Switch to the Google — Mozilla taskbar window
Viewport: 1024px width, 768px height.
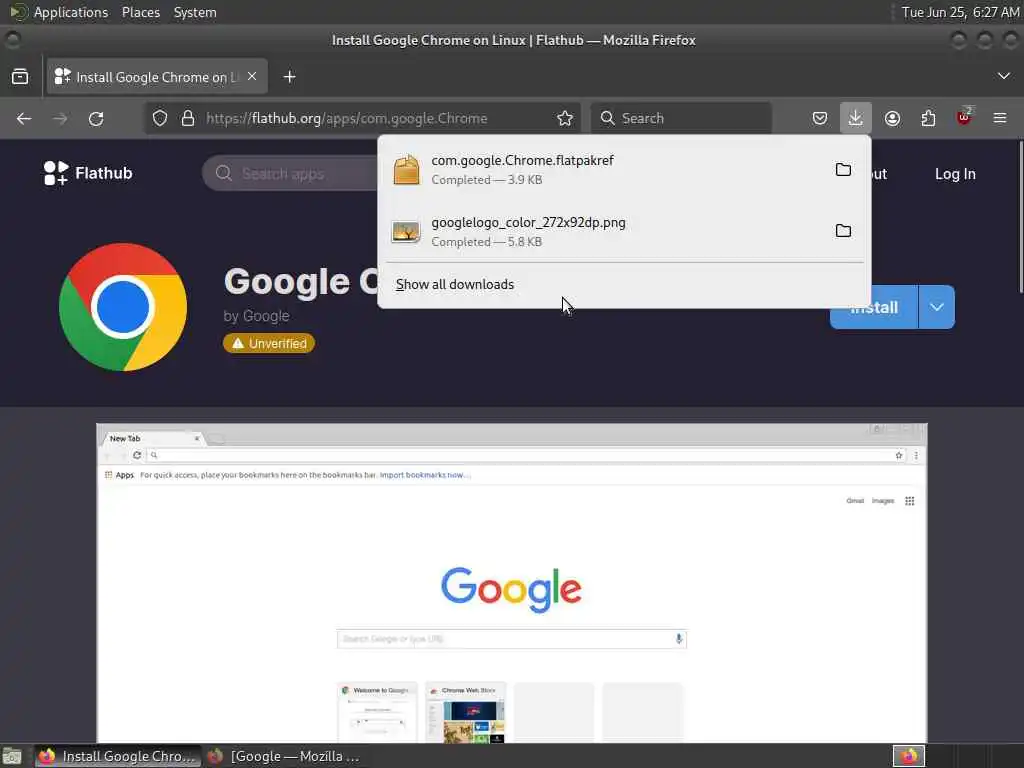283,756
